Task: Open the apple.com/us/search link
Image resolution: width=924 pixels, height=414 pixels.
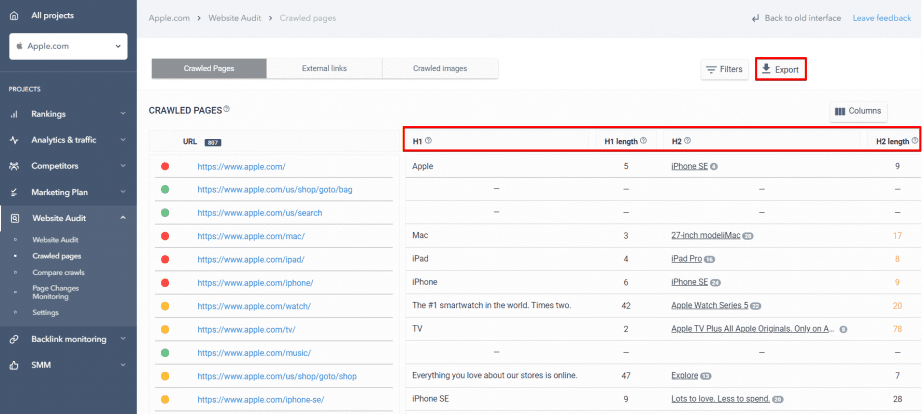Action: click(260, 213)
